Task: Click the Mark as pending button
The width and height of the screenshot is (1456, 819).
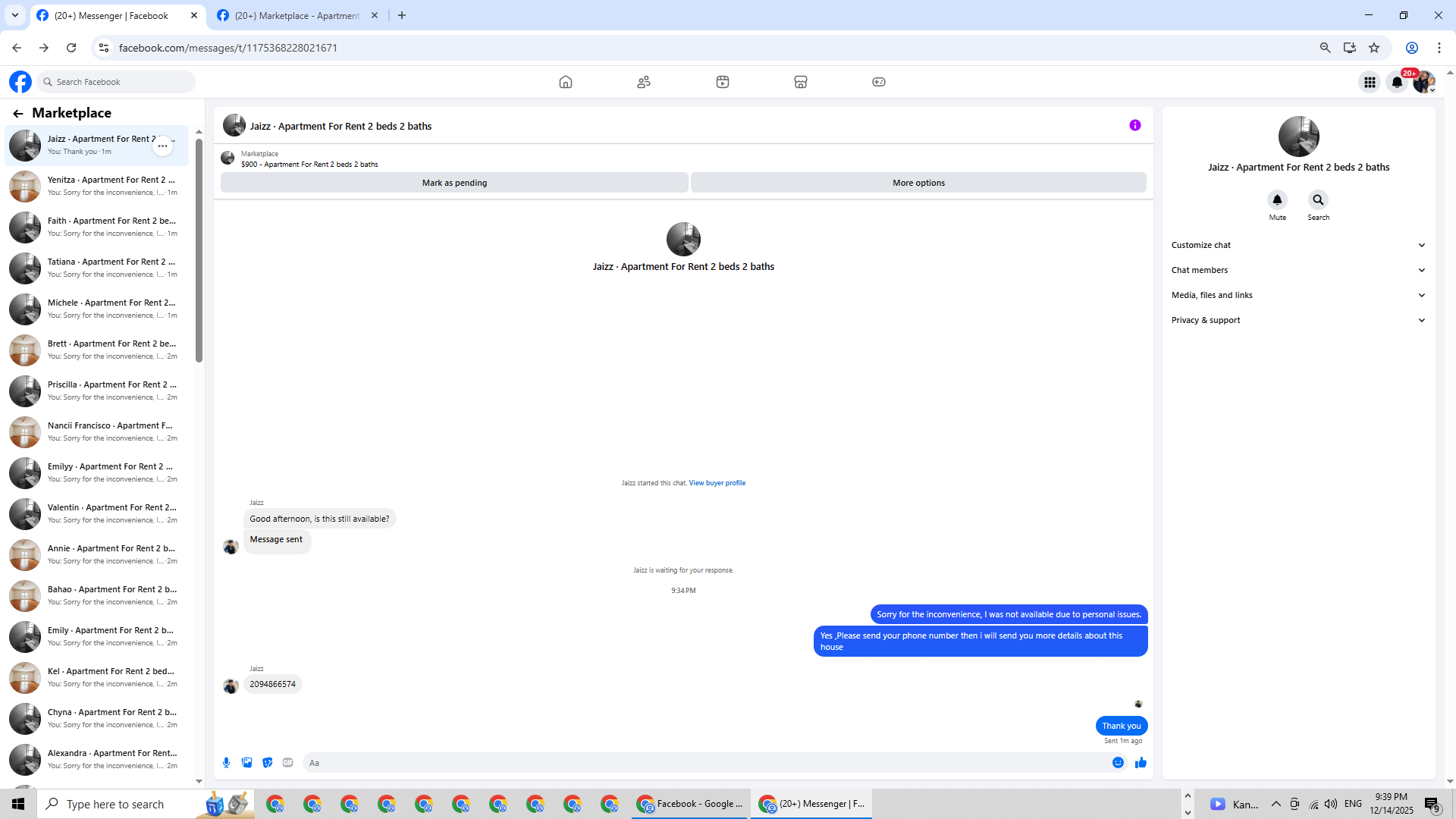Action: 454,183
